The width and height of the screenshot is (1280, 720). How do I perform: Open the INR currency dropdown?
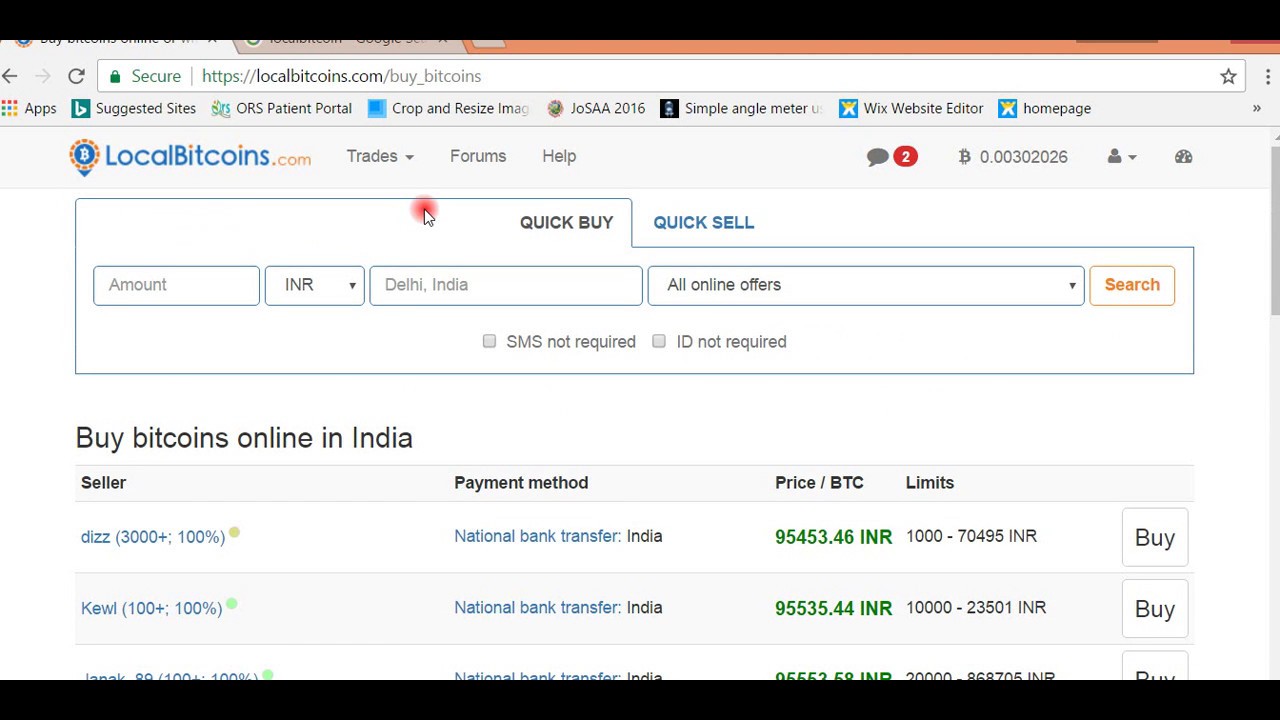coord(315,285)
